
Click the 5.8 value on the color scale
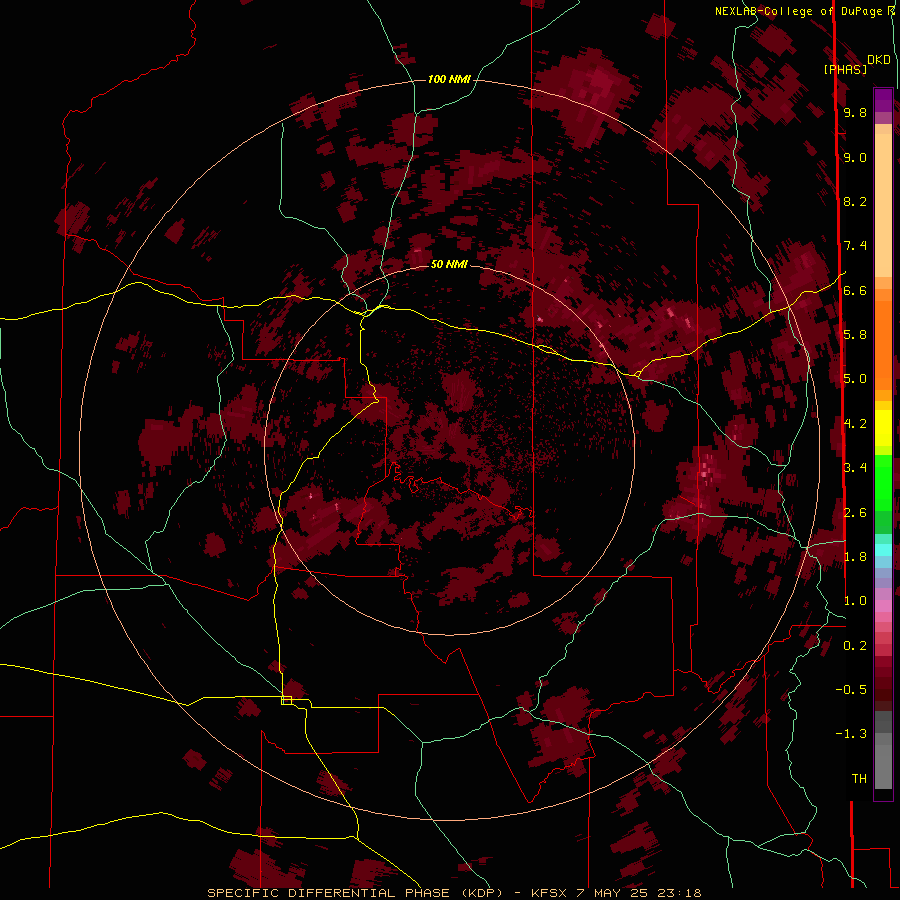tap(855, 335)
